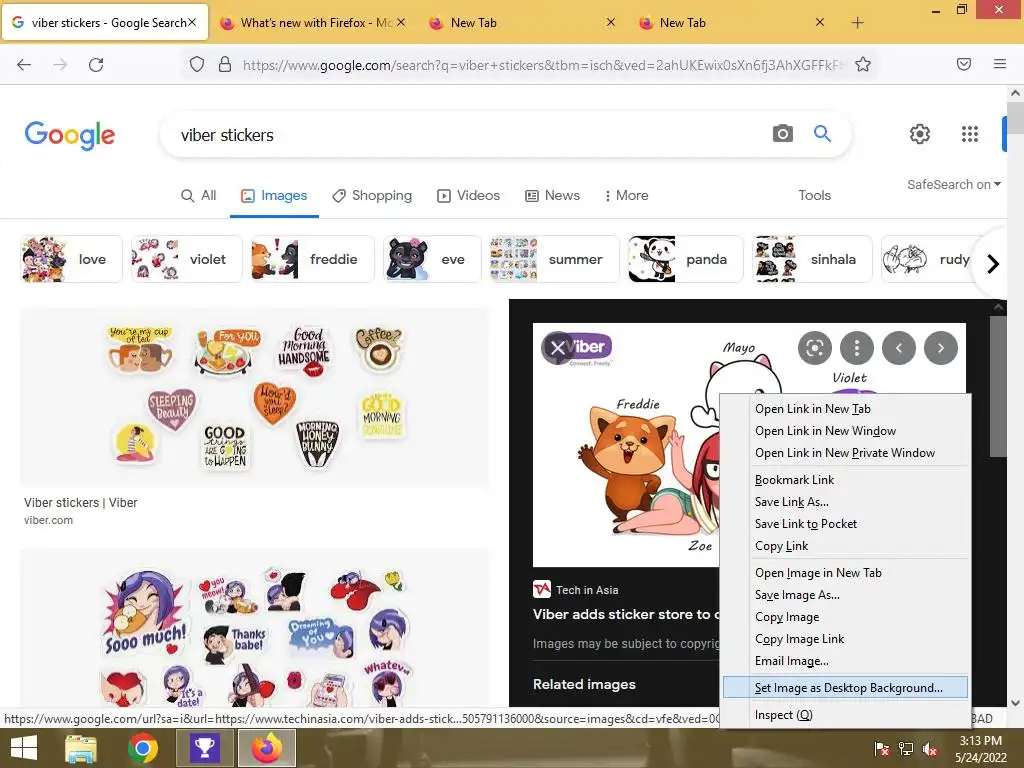Open the tracking protection shield icon

coord(197,64)
